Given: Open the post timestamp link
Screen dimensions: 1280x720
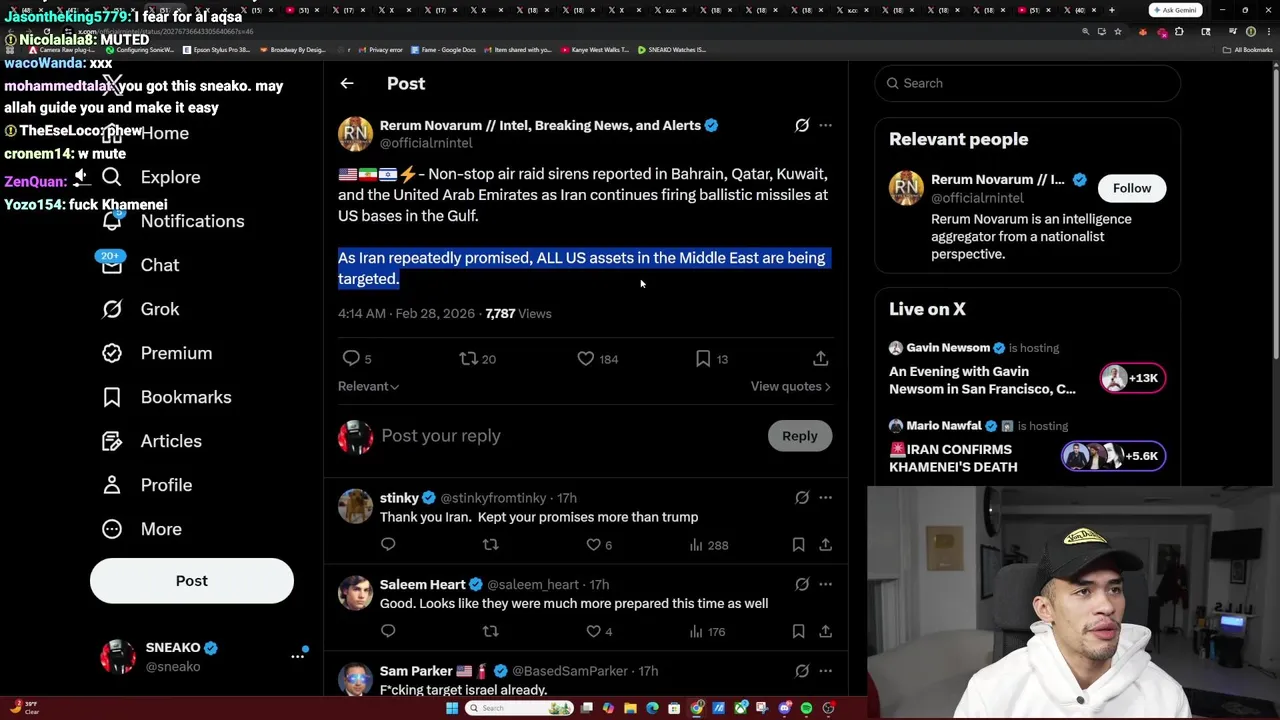Looking at the screenshot, I should (406, 313).
